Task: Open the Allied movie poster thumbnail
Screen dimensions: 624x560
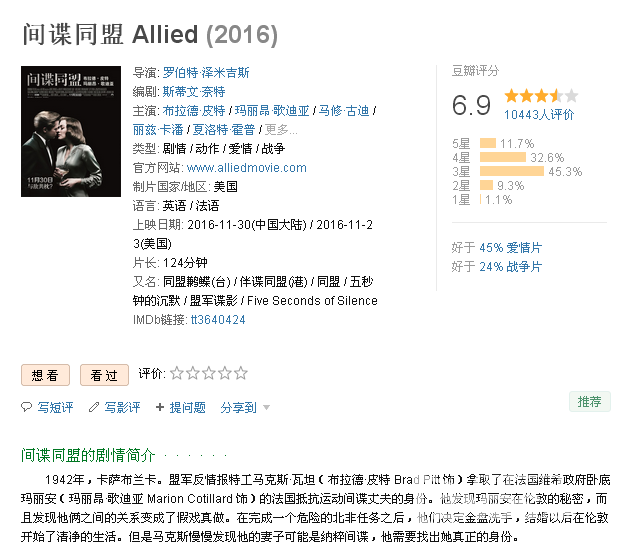Action: [71, 131]
